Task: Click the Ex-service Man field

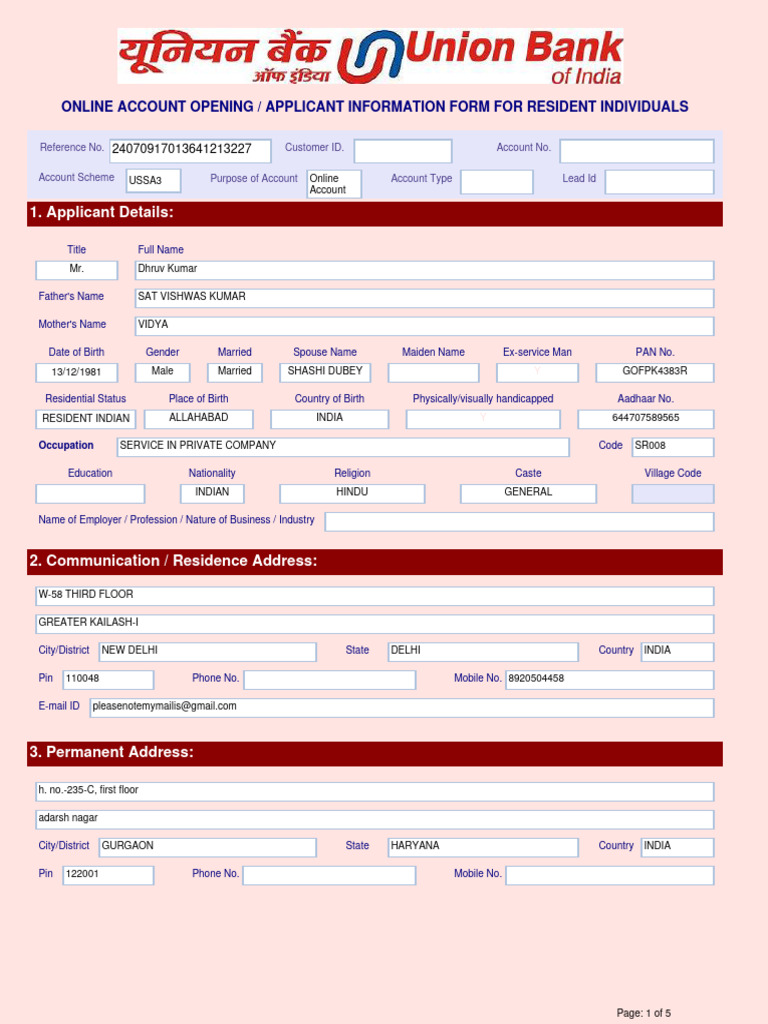Action: [537, 372]
